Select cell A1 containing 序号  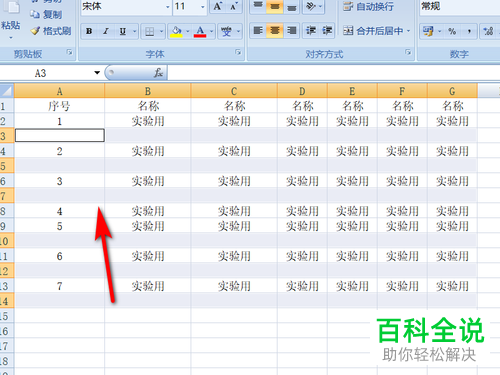click(59, 106)
